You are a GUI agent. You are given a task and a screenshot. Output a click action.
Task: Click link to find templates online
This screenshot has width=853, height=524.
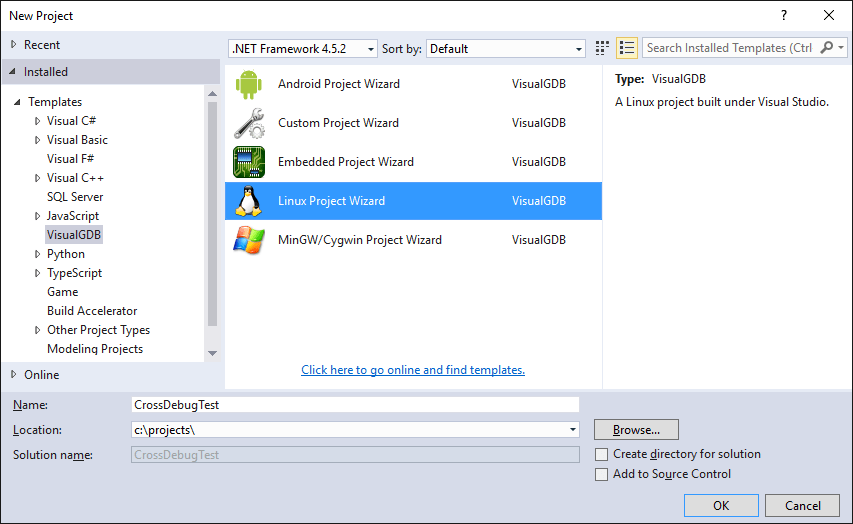click(x=413, y=370)
